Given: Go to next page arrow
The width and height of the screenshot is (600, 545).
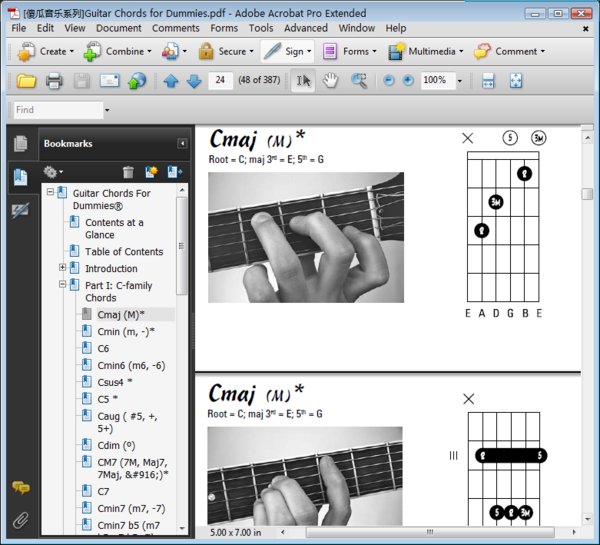Looking at the screenshot, I should coord(194,81).
